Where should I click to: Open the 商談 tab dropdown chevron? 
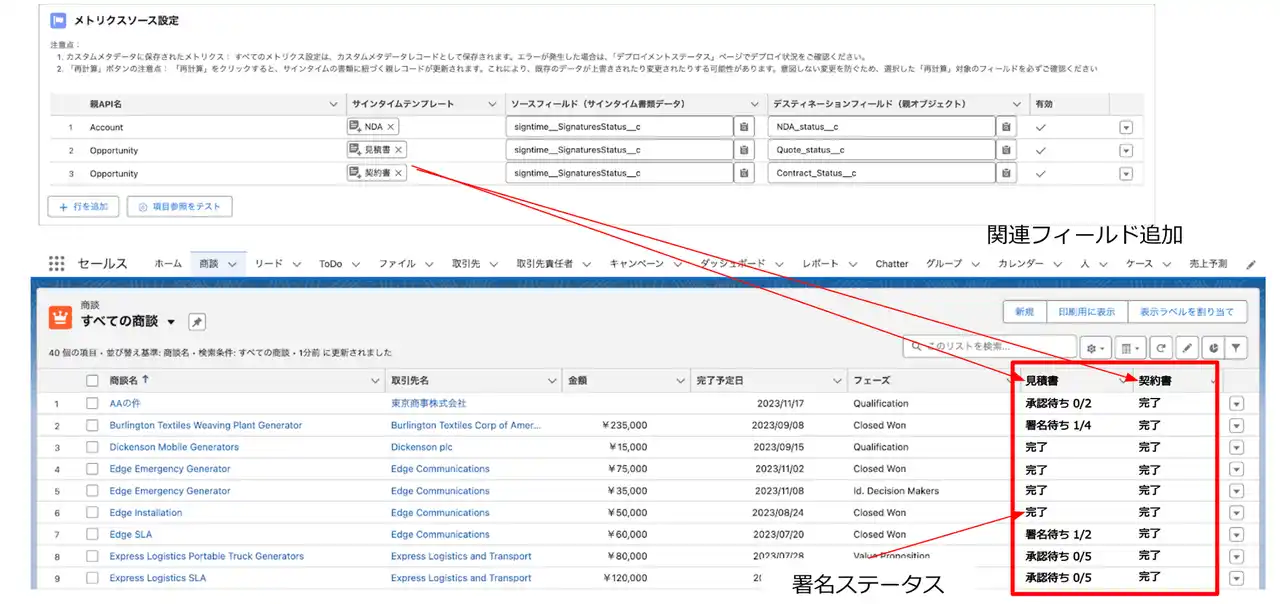tap(233, 264)
